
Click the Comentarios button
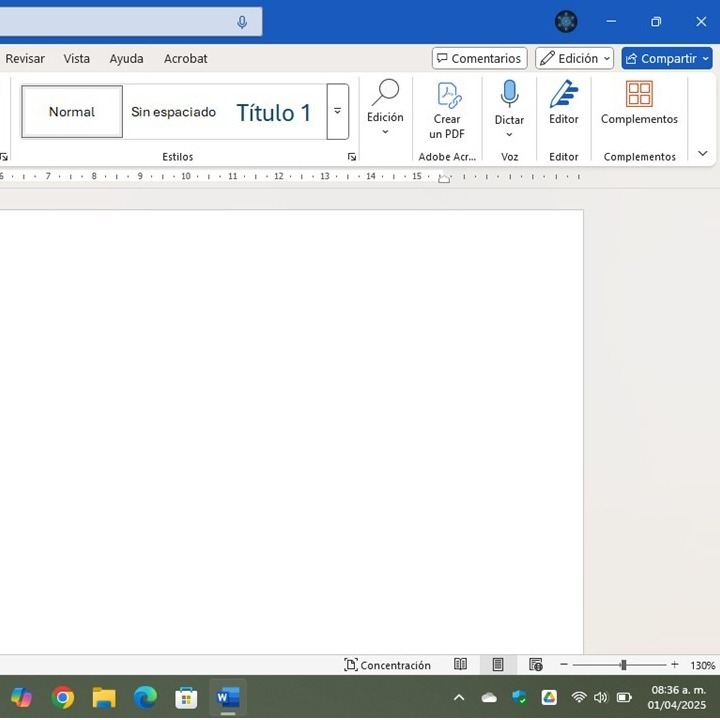point(479,58)
